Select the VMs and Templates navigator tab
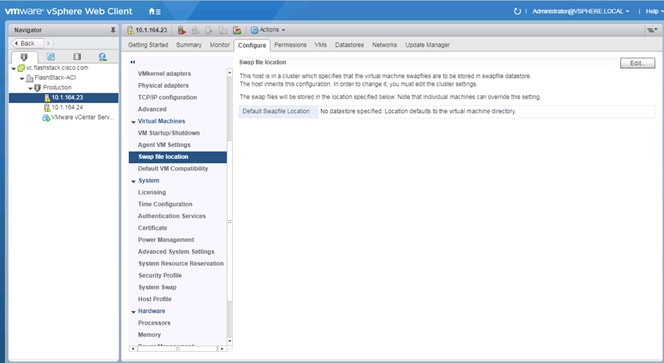 click(51, 57)
